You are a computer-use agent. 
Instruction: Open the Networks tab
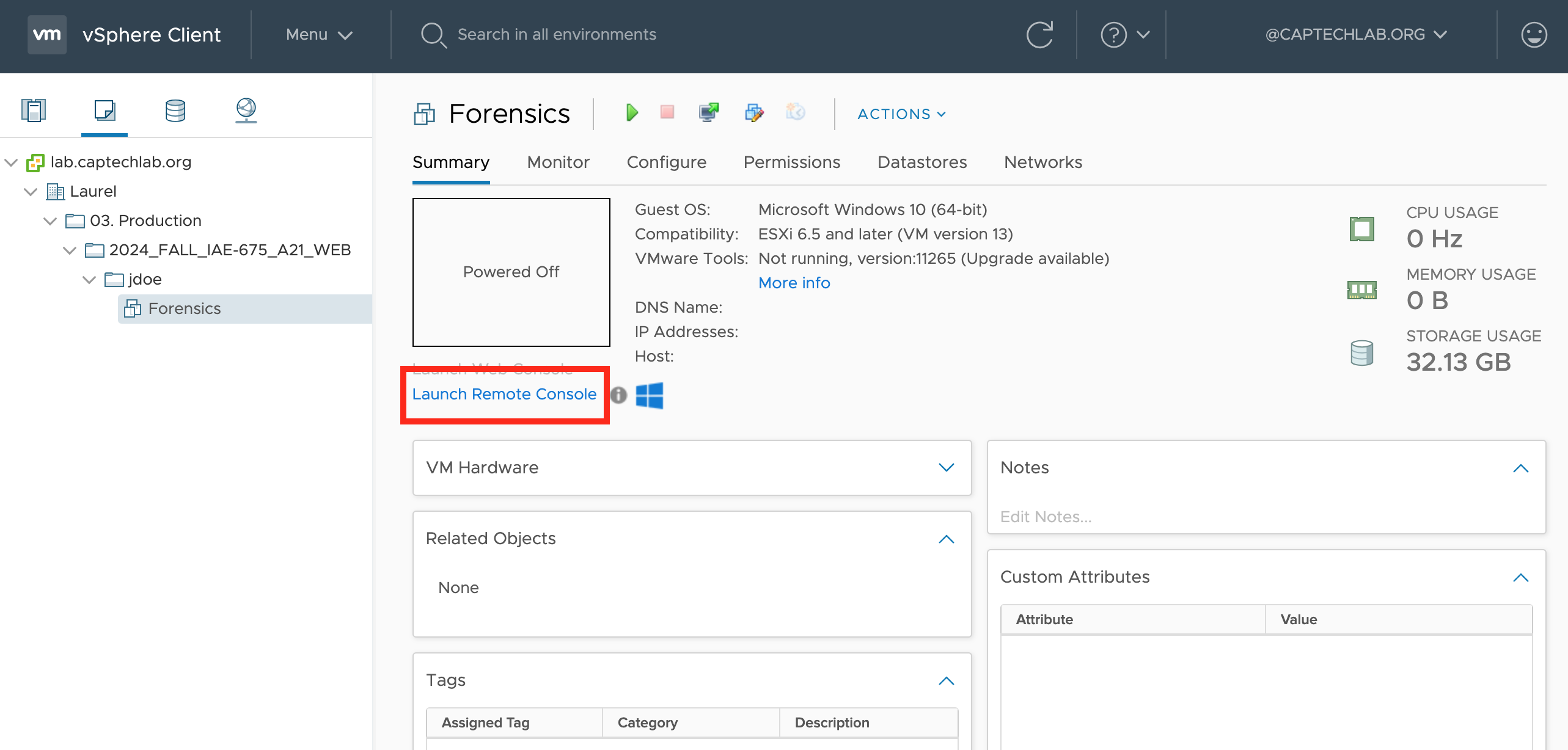[1042, 162]
